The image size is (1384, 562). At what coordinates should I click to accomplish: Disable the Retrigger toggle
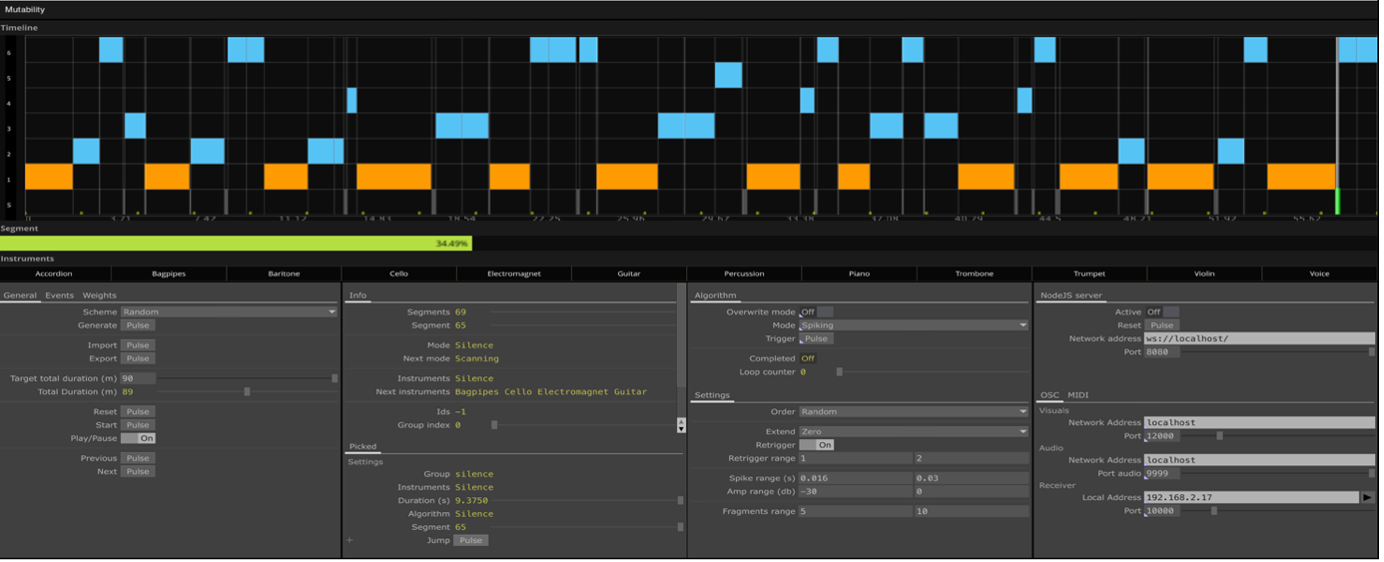[816, 445]
